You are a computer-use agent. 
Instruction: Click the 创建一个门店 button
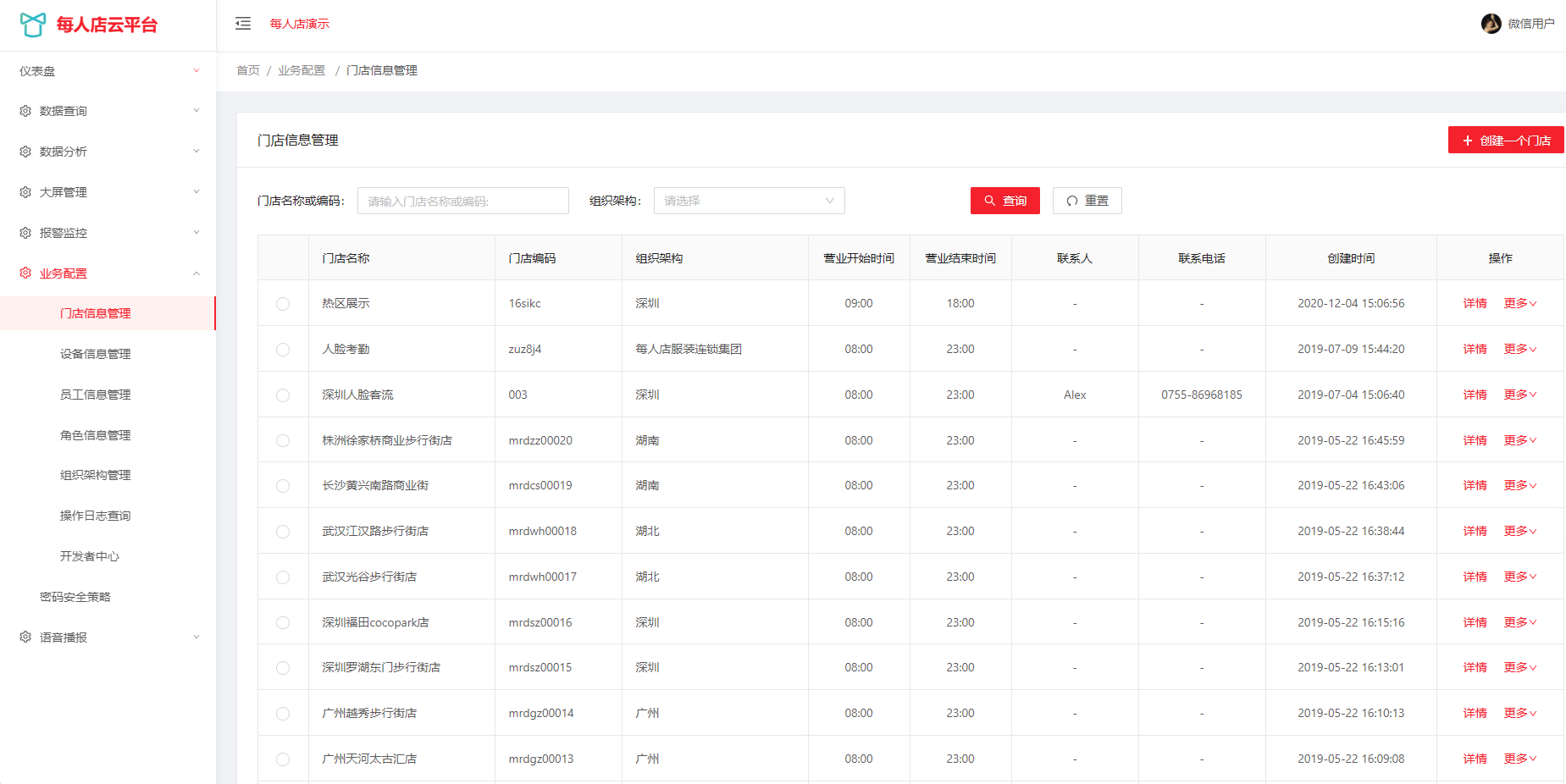coord(1506,140)
